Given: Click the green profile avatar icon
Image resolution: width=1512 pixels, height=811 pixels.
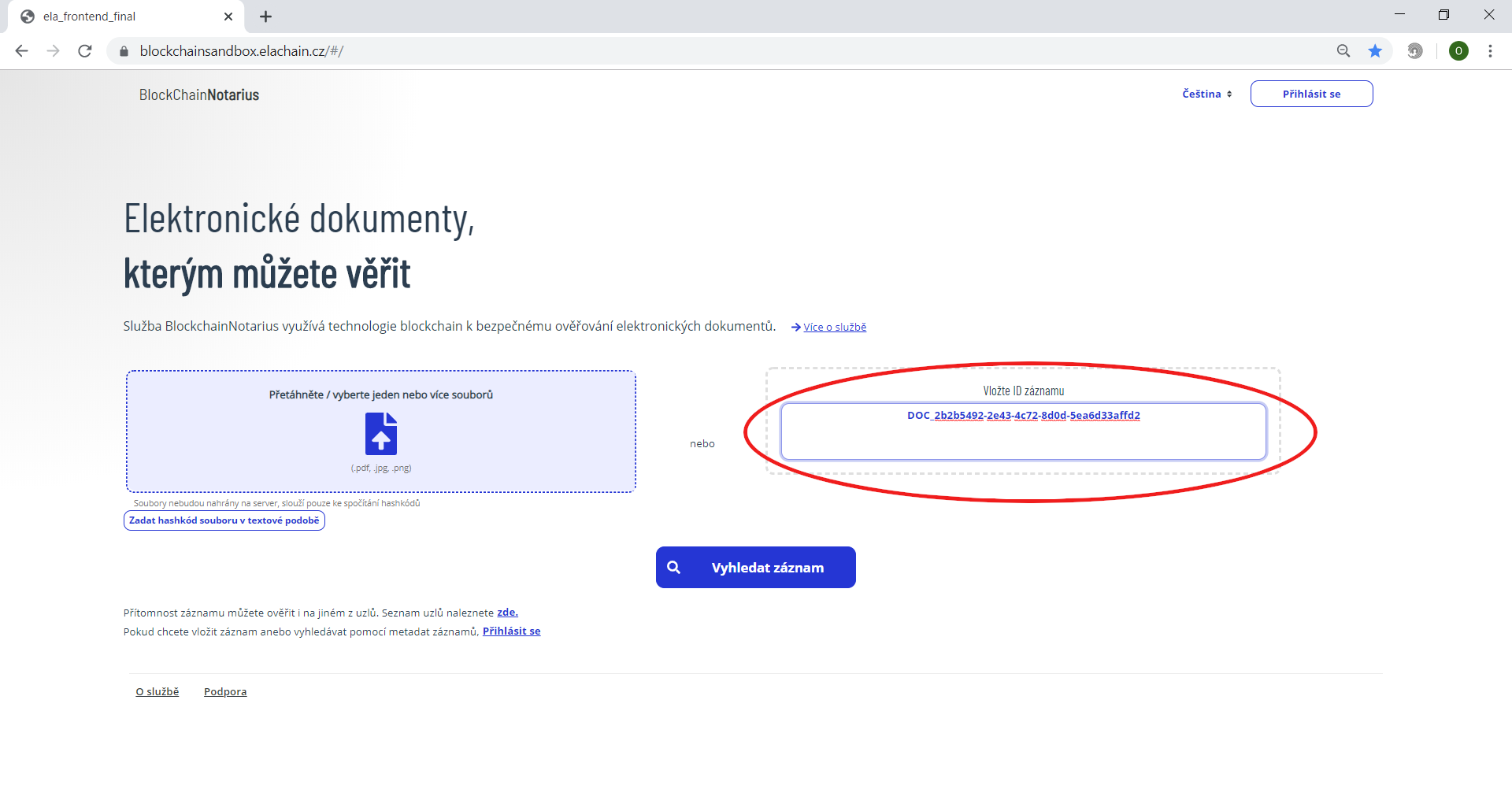Looking at the screenshot, I should [1458, 51].
